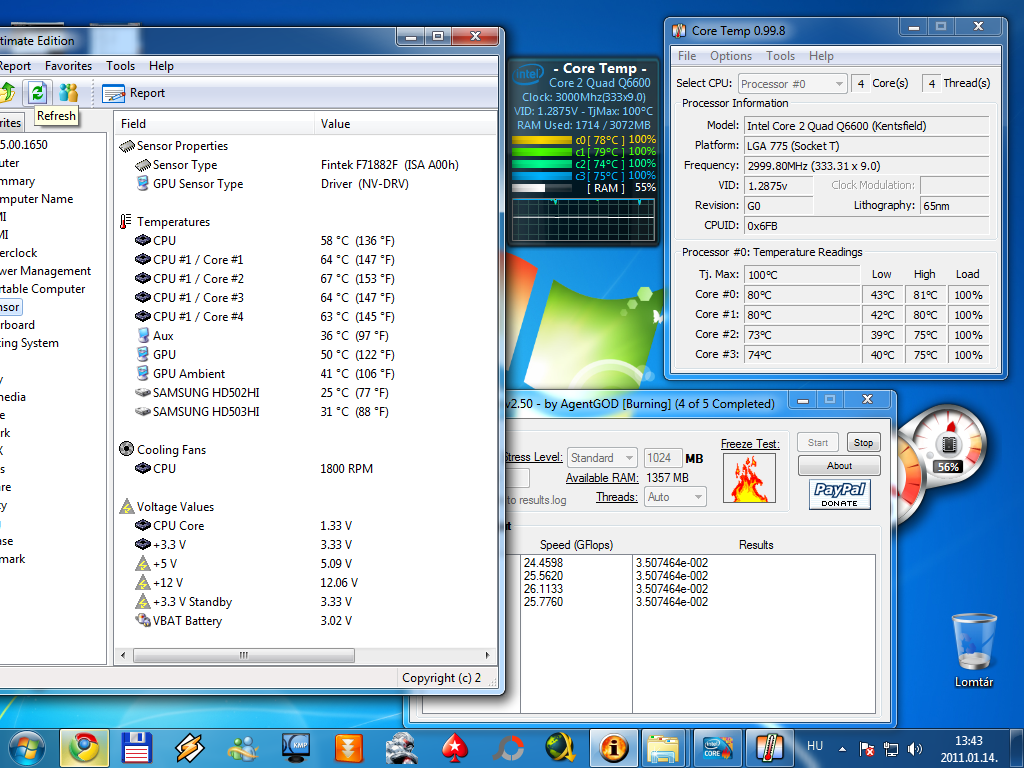Open Windows Explorer from the taskbar

664,748
